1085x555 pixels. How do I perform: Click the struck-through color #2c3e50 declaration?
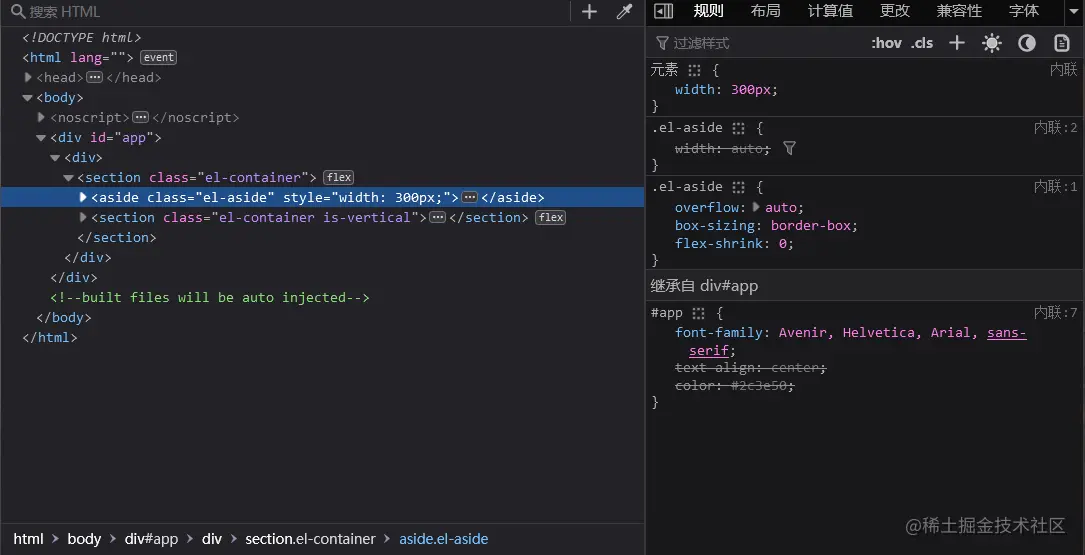pos(734,385)
